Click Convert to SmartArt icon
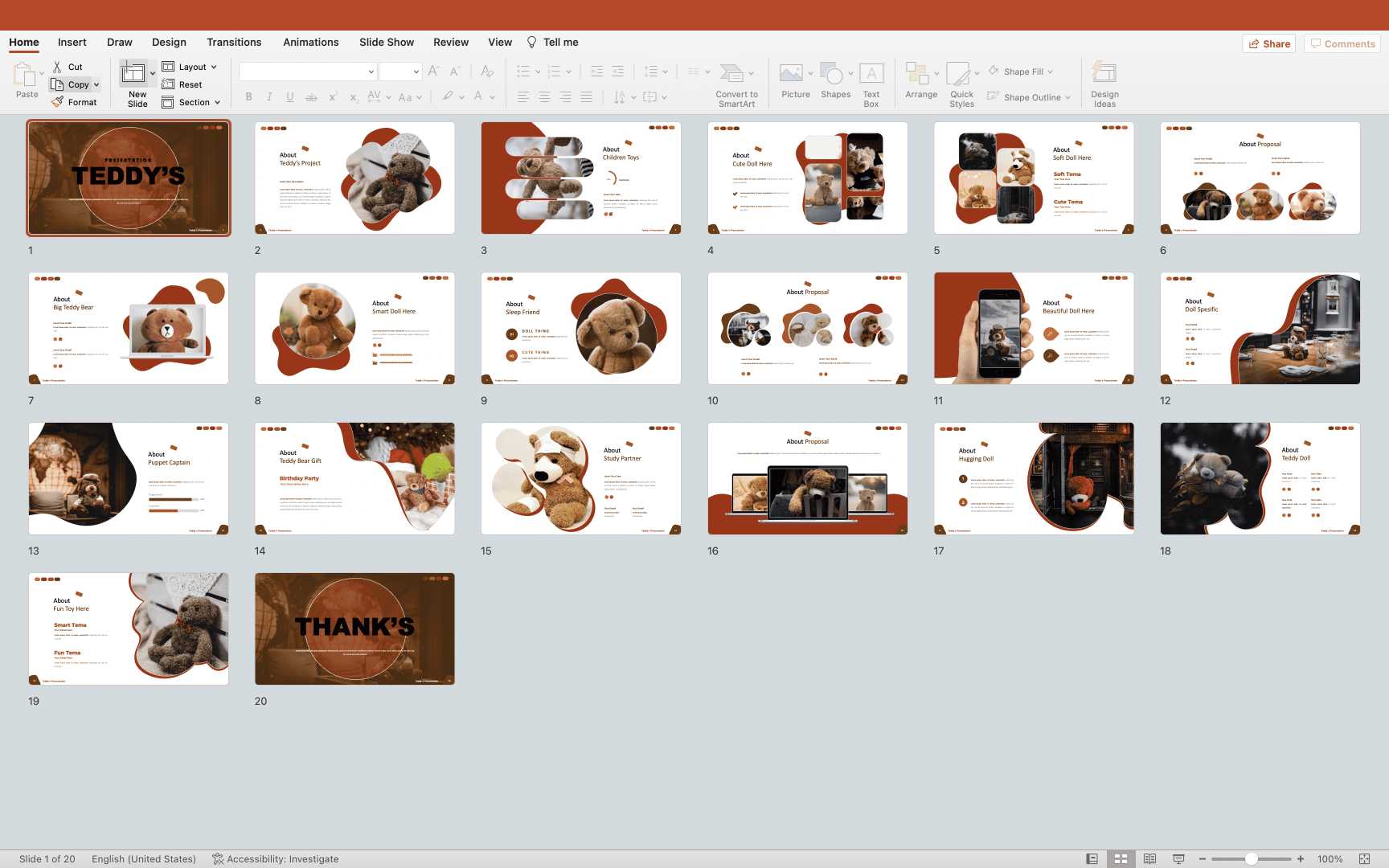Image resolution: width=1389 pixels, height=868 pixels. [731, 74]
